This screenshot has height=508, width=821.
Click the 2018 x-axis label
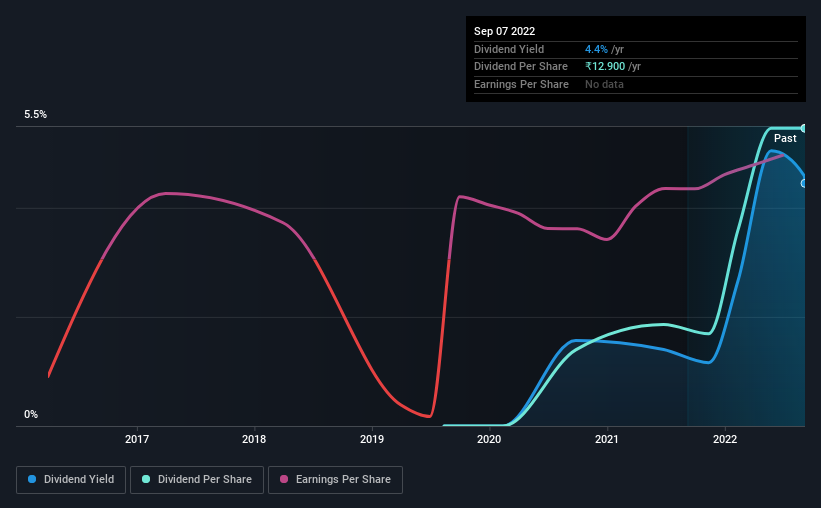(254, 439)
